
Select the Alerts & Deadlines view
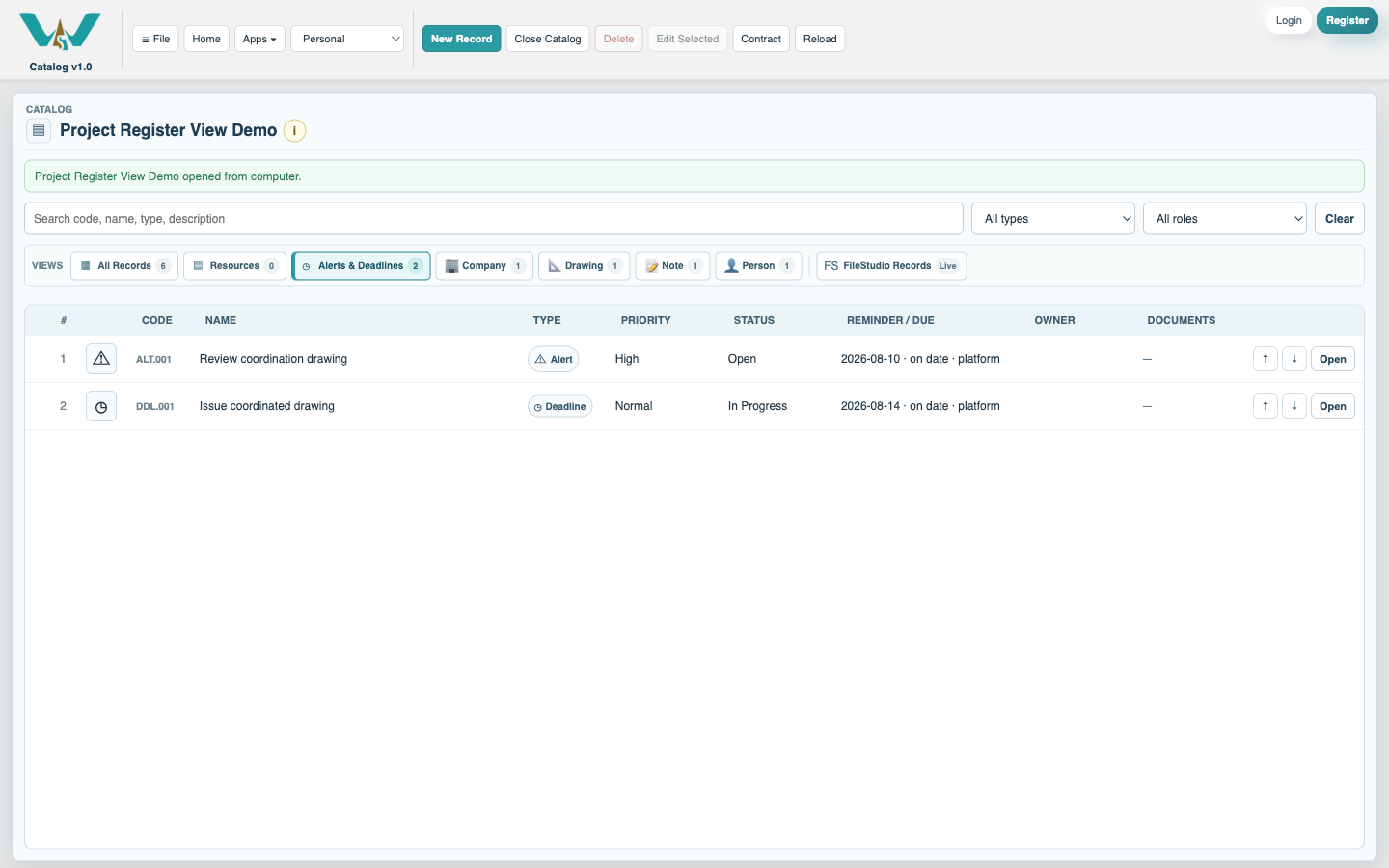tap(361, 266)
